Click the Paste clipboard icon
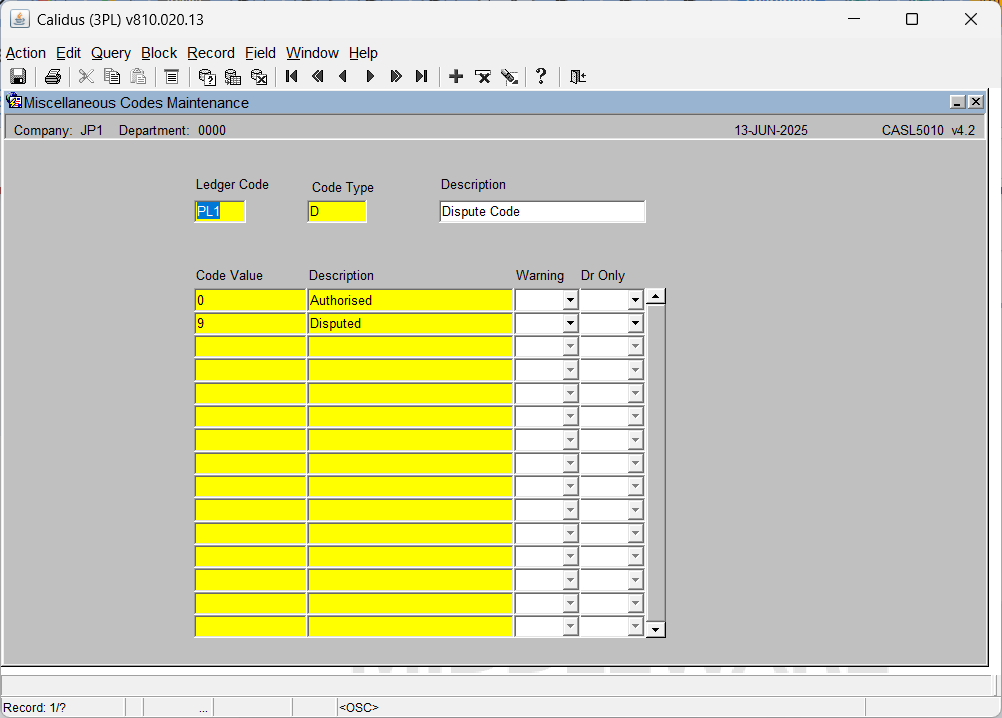Viewport: 1002px width, 718px height. [x=138, y=77]
